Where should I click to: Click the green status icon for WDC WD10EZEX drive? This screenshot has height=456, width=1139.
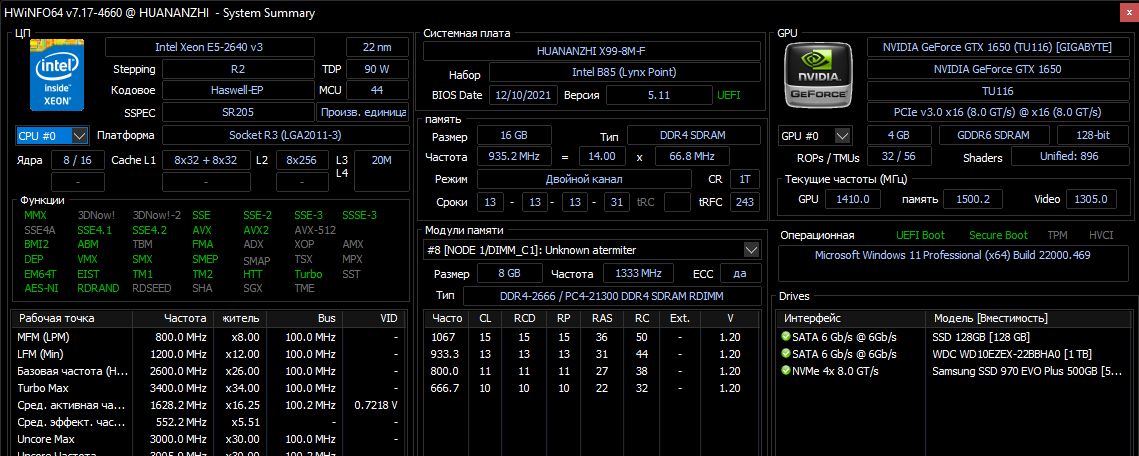tap(785, 354)
